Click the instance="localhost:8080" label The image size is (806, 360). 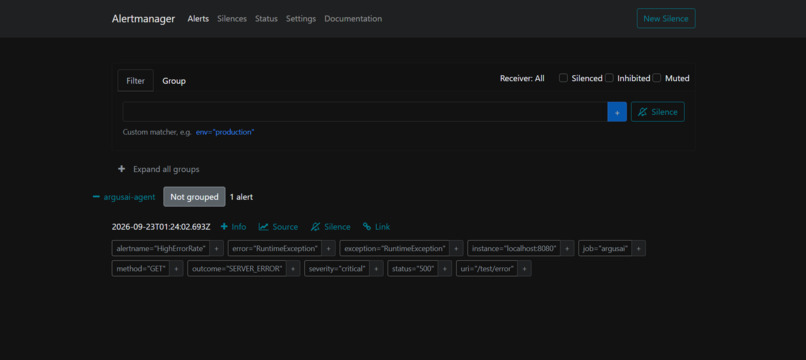(x=514, y=248)
